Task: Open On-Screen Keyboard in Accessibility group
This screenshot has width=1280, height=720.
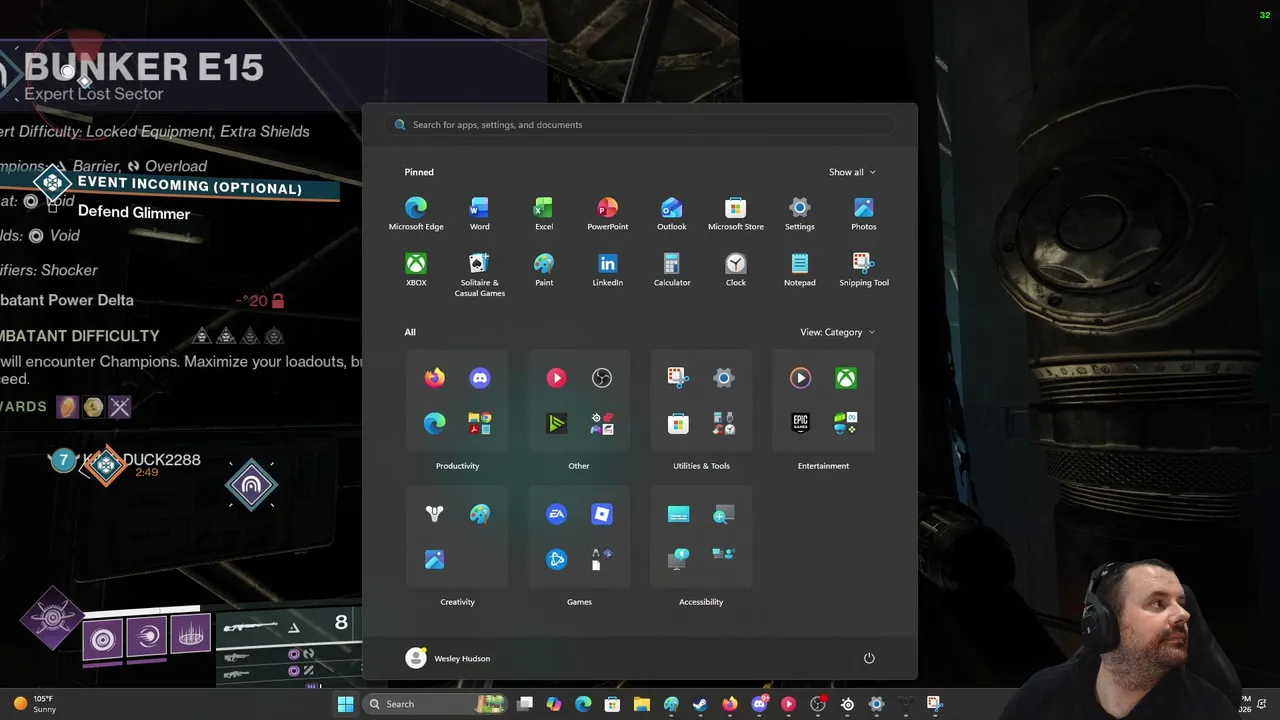Action: [x=678, y=514]
